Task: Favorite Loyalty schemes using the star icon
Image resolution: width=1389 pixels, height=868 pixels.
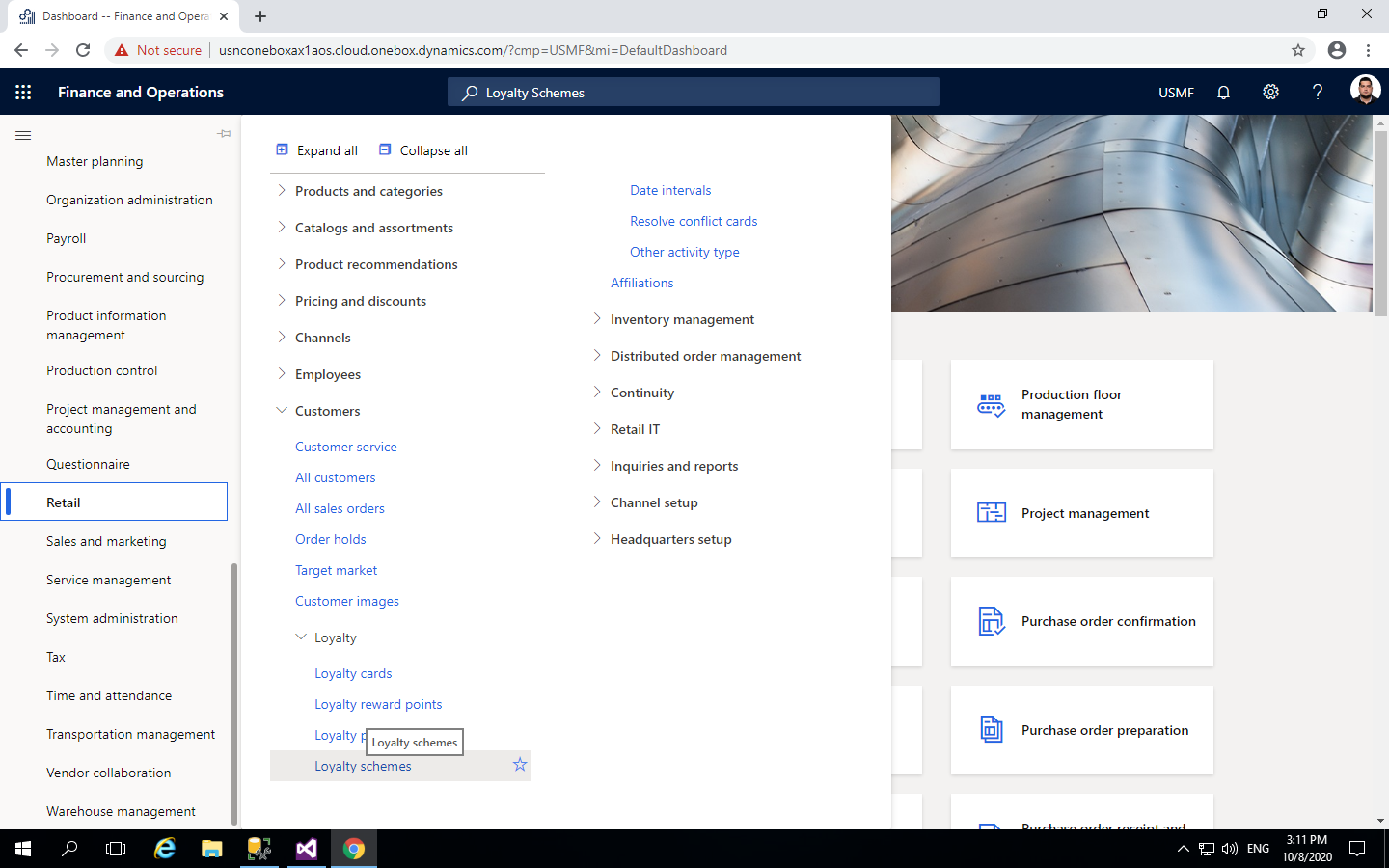Action: 519,765
